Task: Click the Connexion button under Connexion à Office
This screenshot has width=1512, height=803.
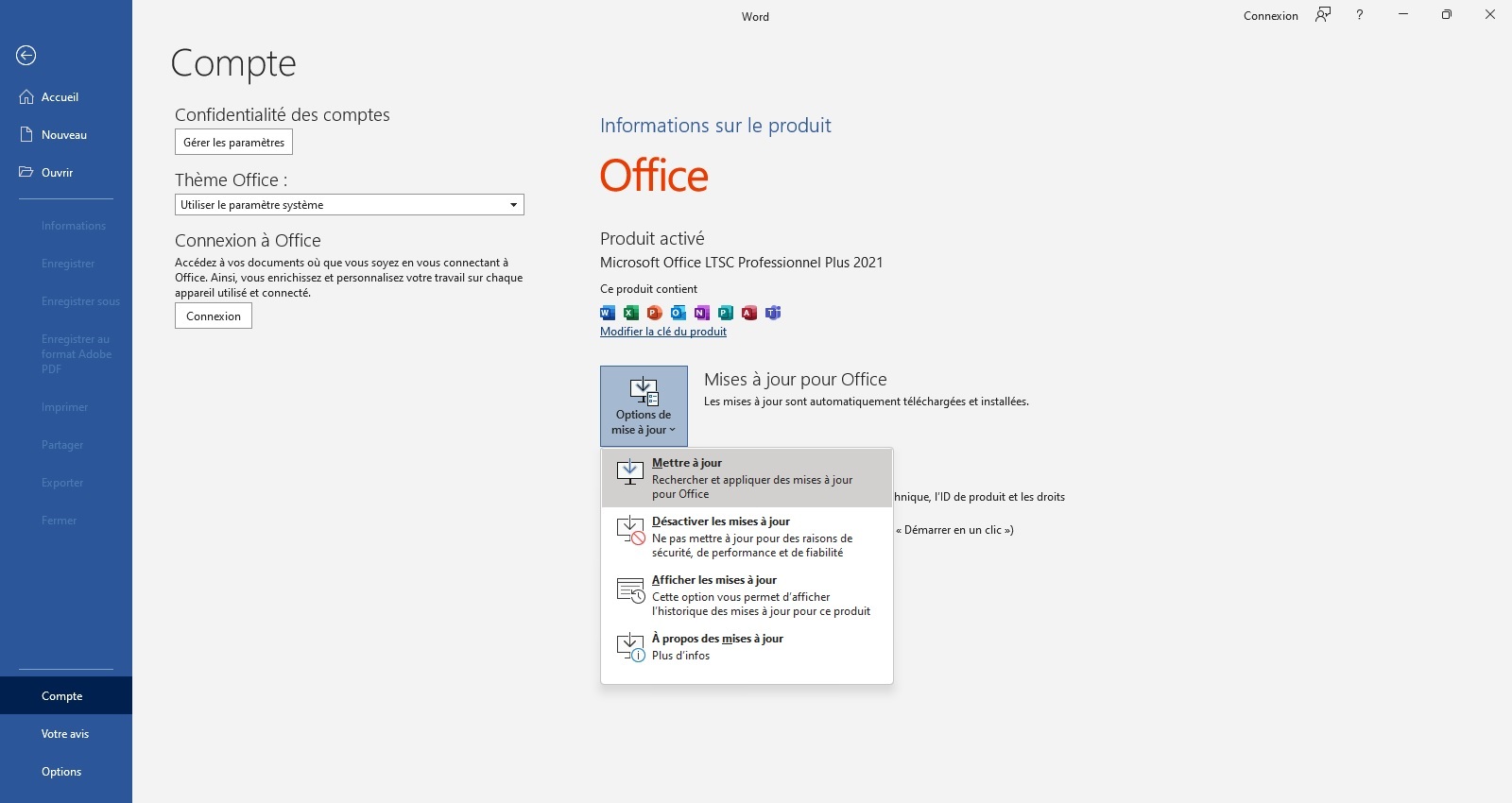Action: point(214,316)
